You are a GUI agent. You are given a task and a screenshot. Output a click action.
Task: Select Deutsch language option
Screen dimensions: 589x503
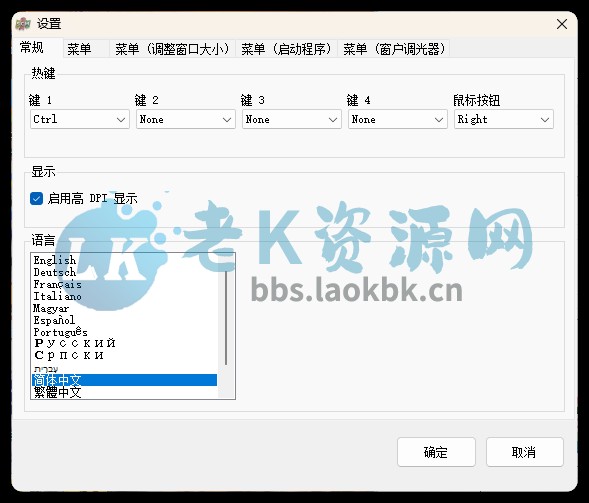54,272
